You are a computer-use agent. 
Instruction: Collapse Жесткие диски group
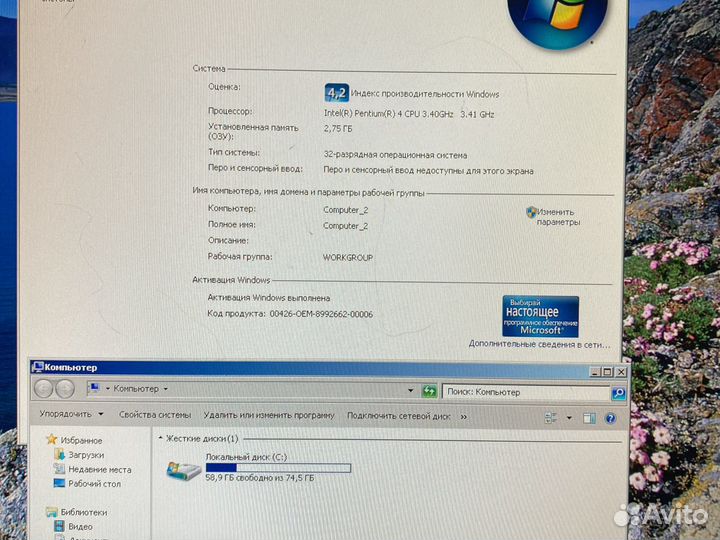160,438
